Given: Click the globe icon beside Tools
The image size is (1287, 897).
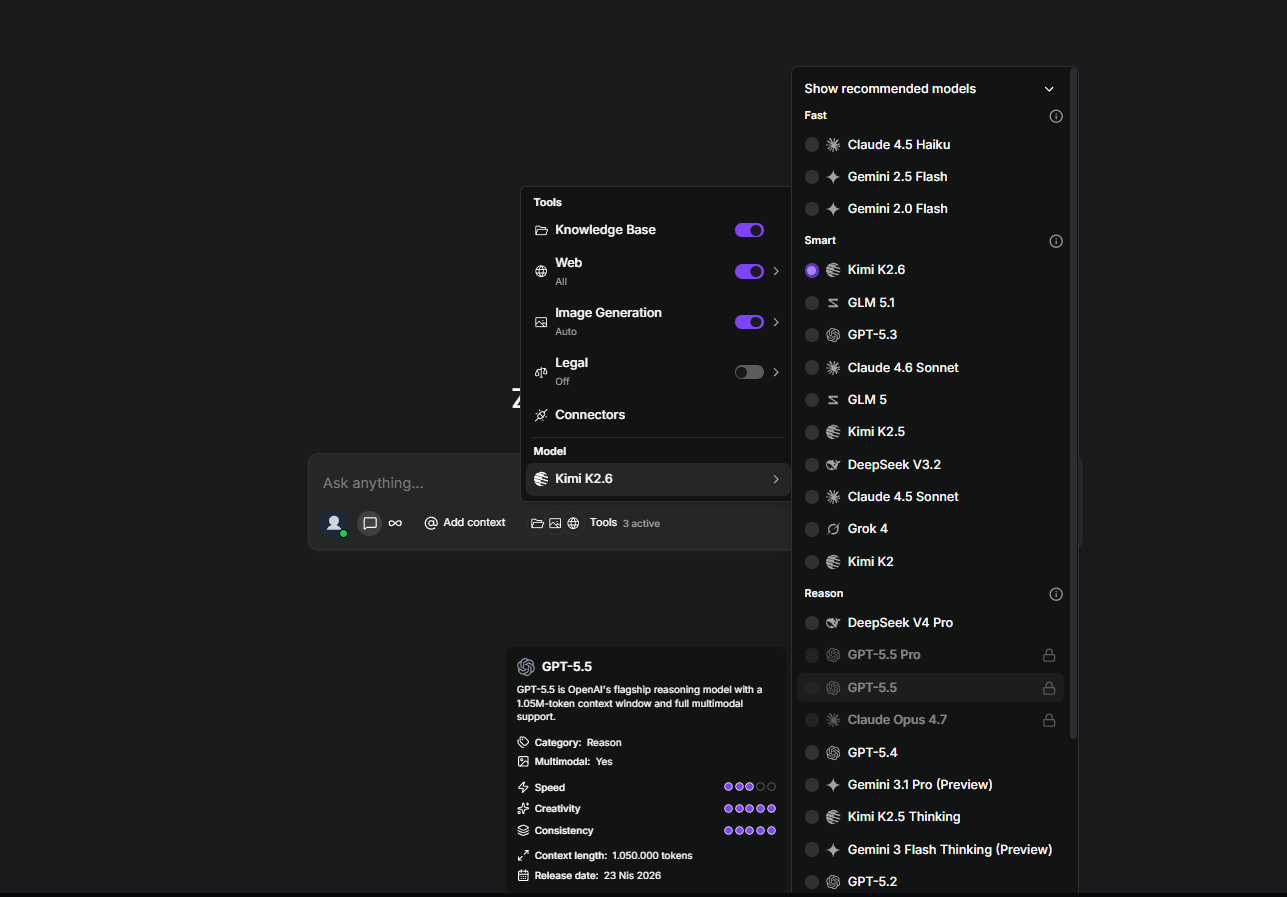Looking at the screenshot, I should [573, 523].
